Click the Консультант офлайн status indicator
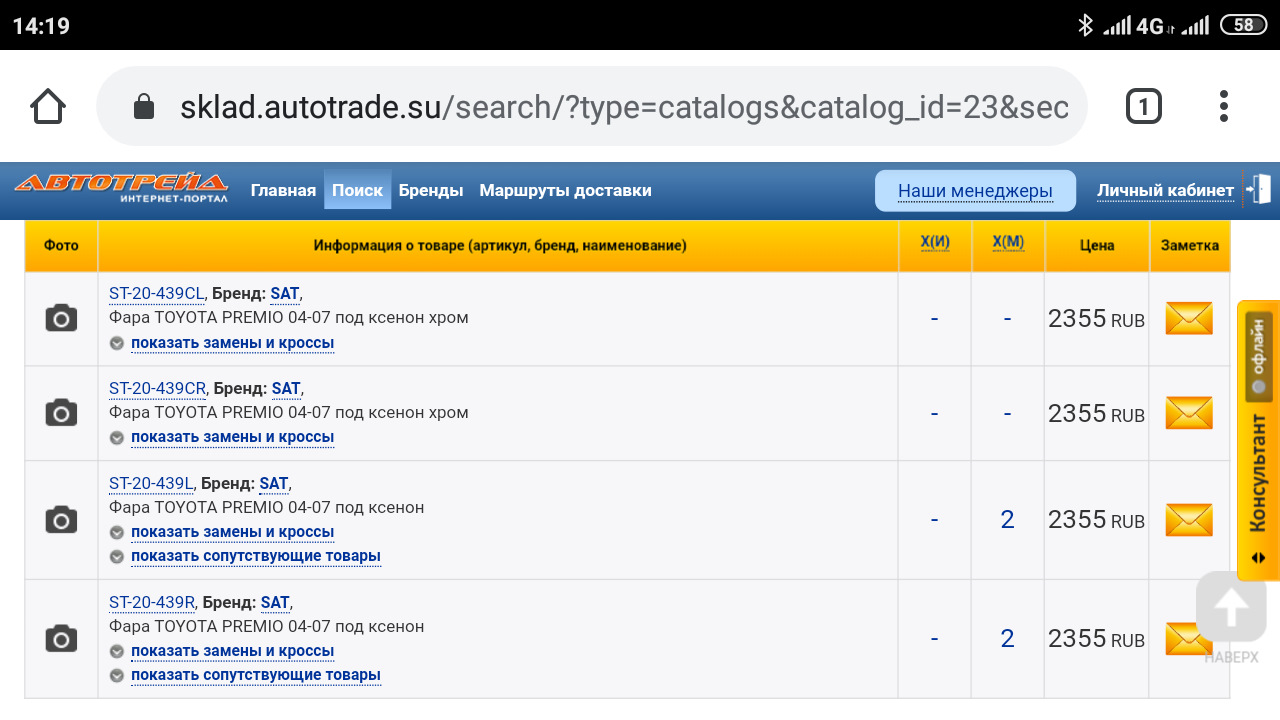Image resolution: width=1280 pixels, height=720 pixels. [1259, 356]
